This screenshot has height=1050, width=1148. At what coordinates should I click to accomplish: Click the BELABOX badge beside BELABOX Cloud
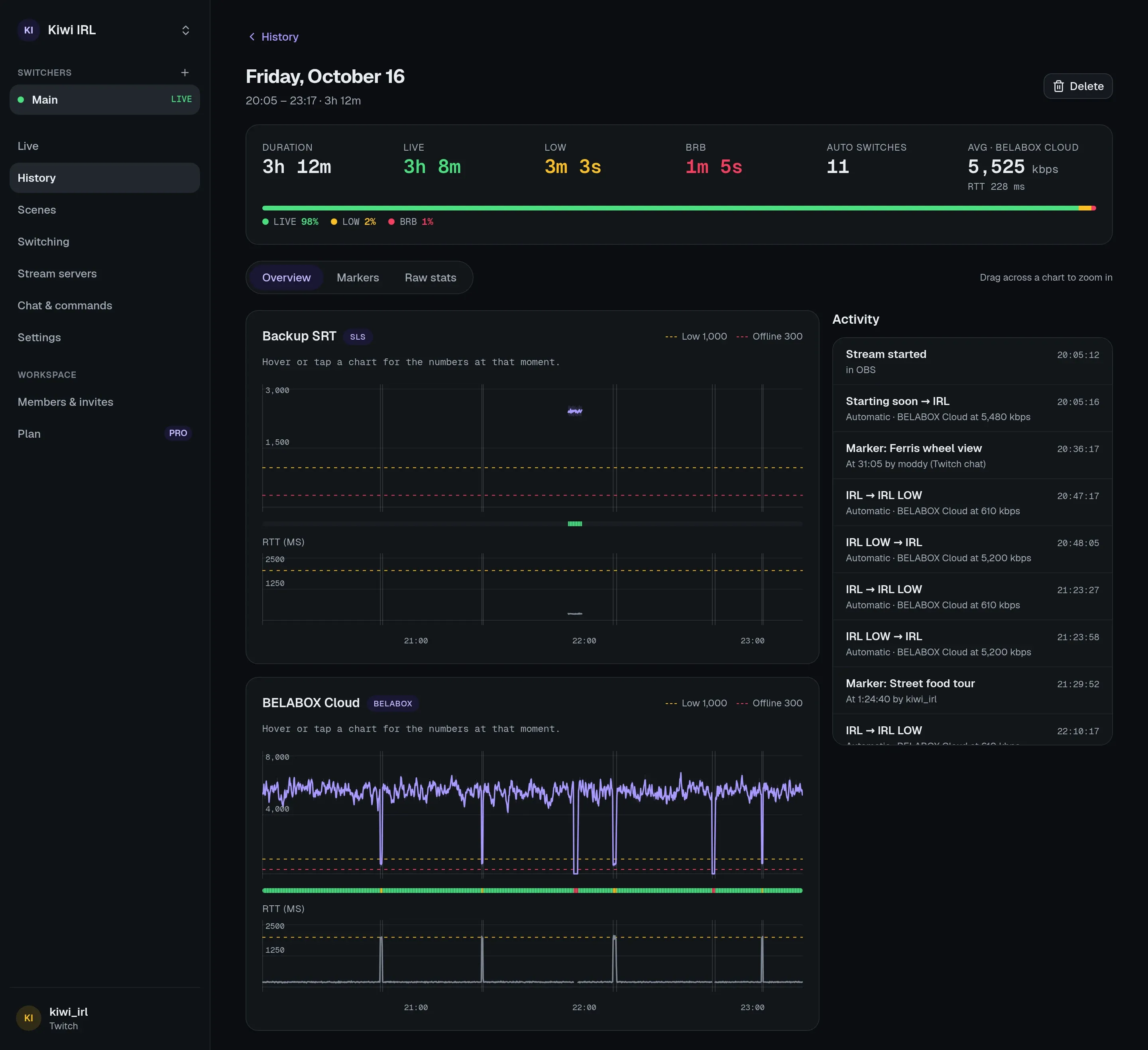[393, 703]
